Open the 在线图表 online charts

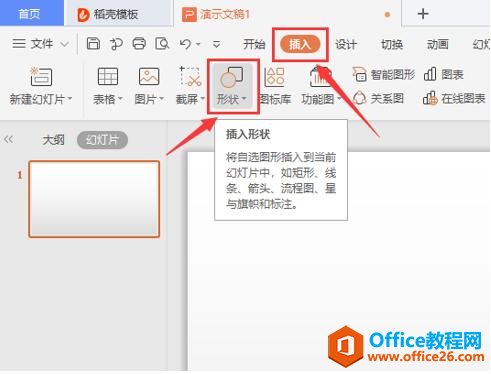[x=454, y=98]
